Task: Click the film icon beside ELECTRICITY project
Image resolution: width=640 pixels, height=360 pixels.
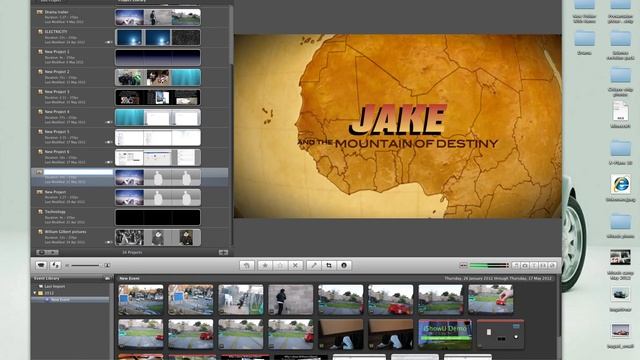Action: click(40, 32)
